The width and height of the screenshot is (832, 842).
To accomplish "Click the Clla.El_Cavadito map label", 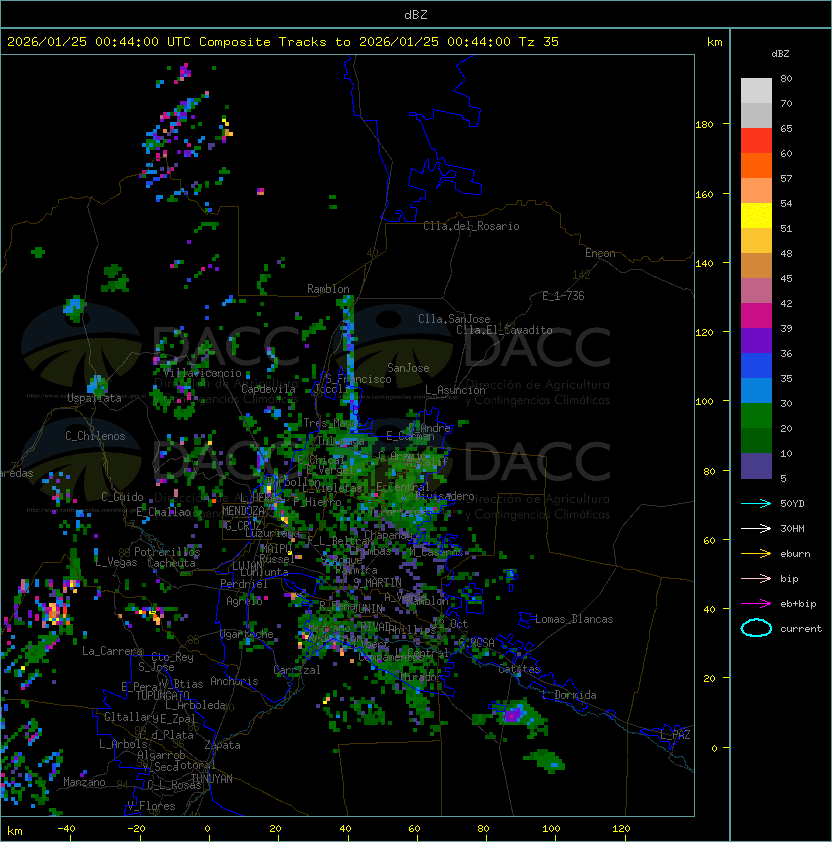I will pos(504,330).
